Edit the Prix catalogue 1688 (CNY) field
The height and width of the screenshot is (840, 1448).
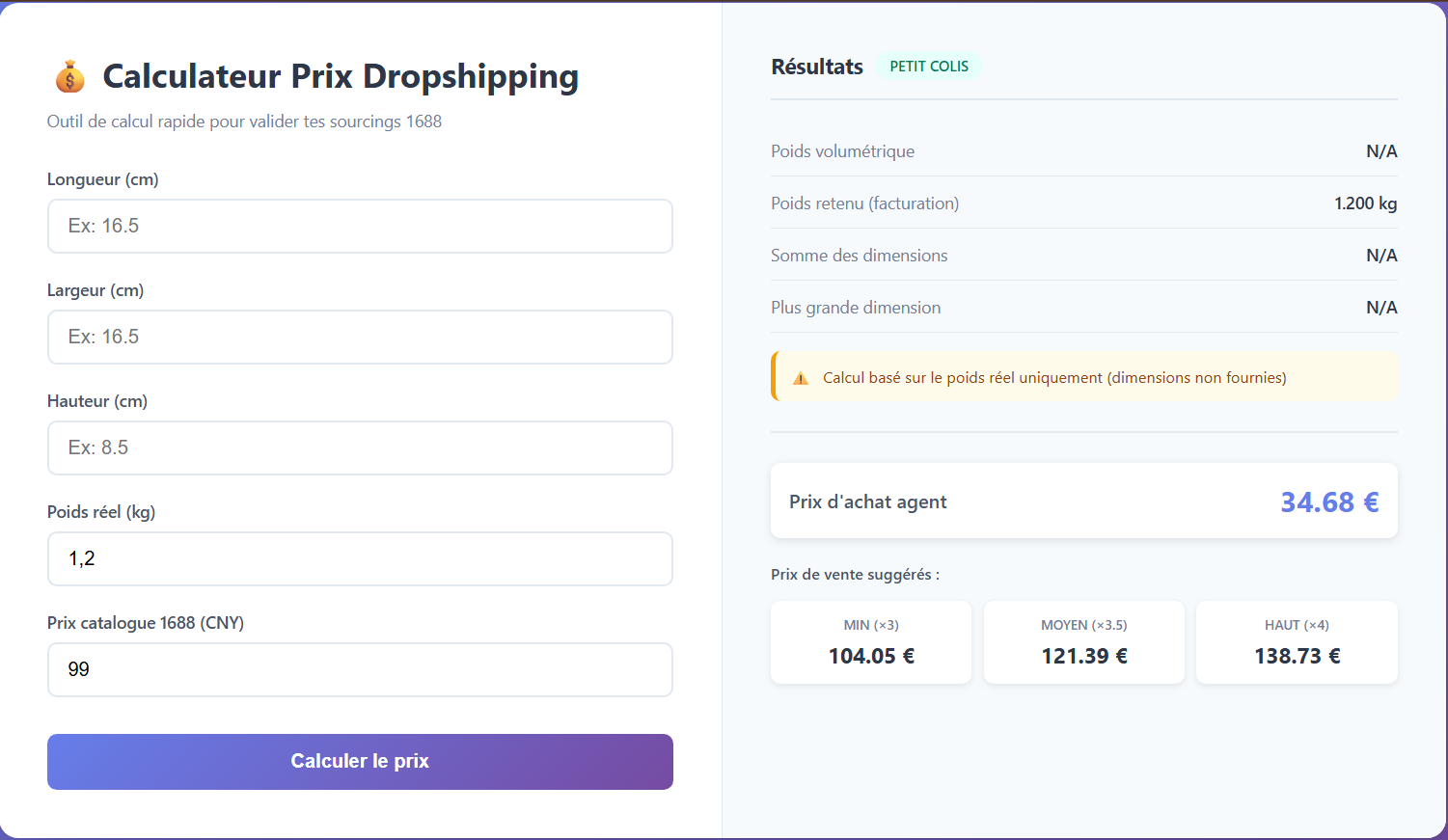[x=360, y=669]
